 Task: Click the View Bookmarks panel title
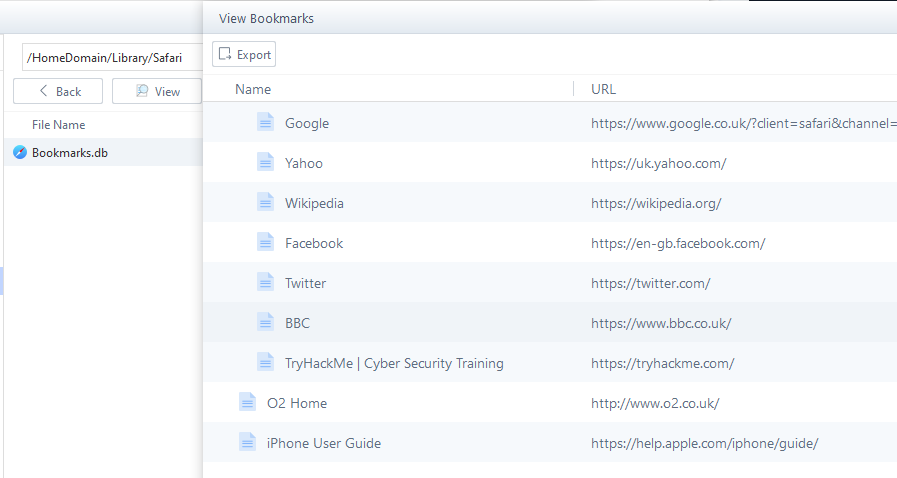click(266, 18)
